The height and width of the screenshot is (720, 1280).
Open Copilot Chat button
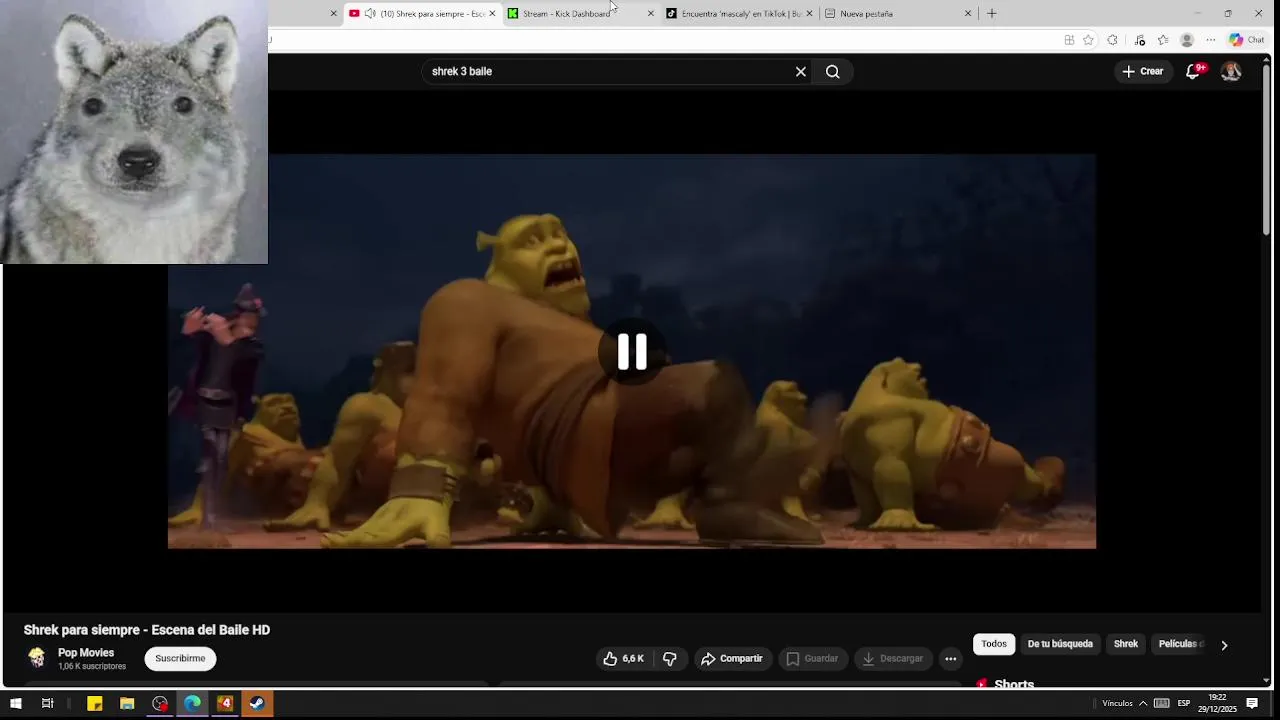click(1247, 40)
